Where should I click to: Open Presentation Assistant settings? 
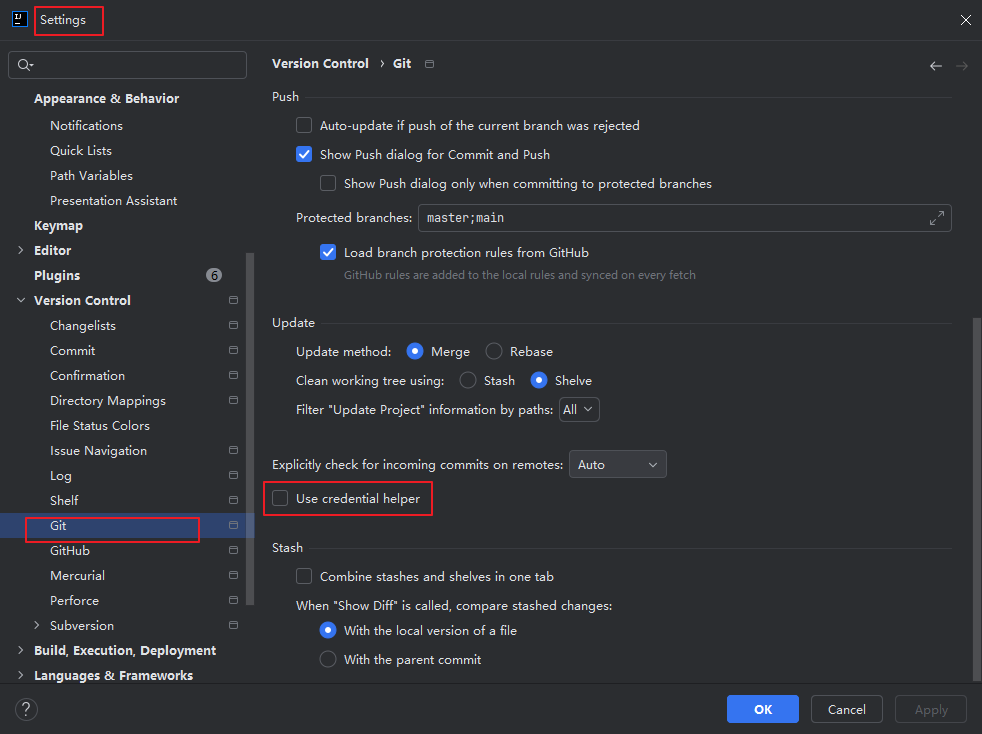point(113,200)
